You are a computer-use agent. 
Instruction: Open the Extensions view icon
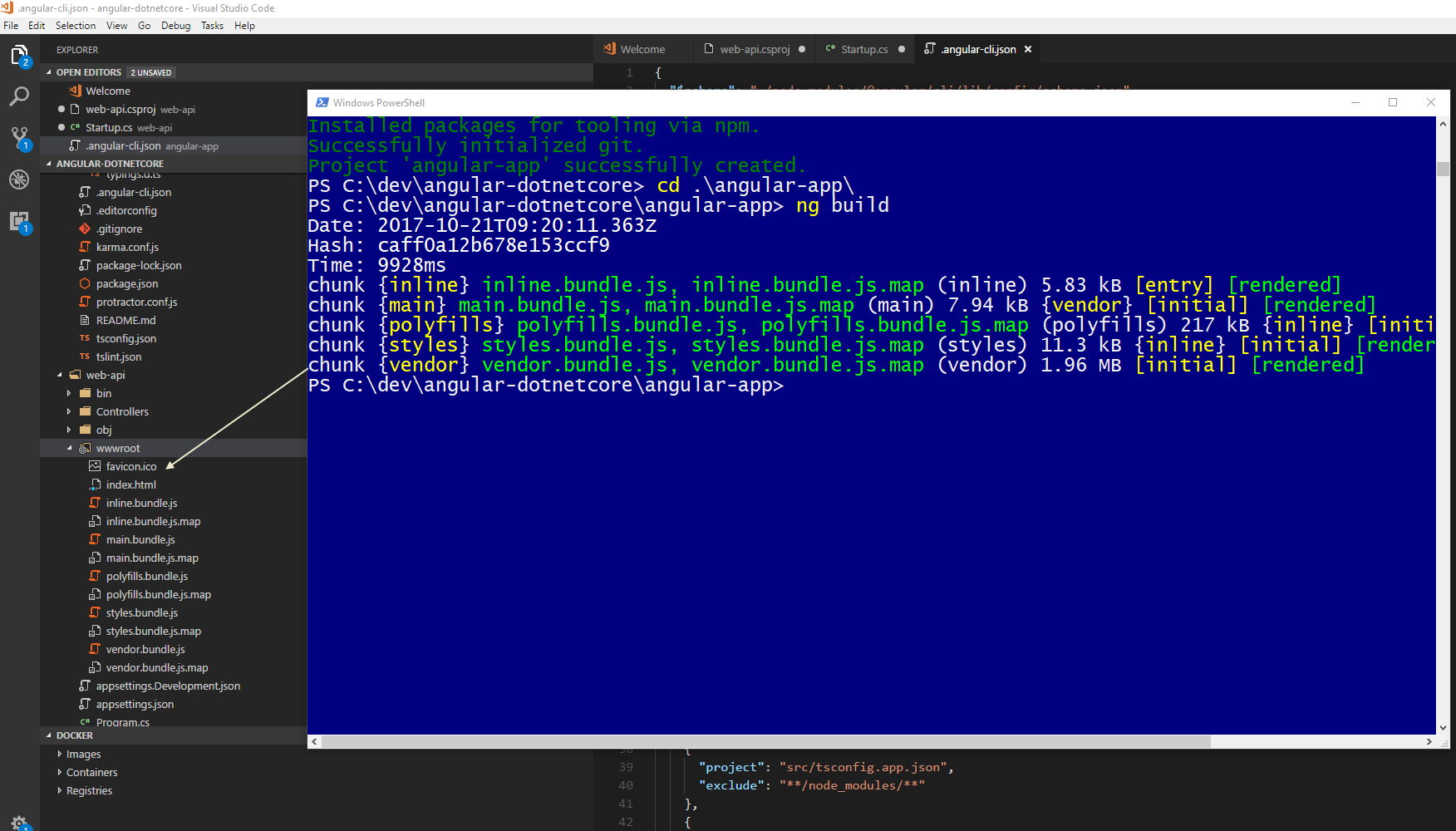click(19, 221)
